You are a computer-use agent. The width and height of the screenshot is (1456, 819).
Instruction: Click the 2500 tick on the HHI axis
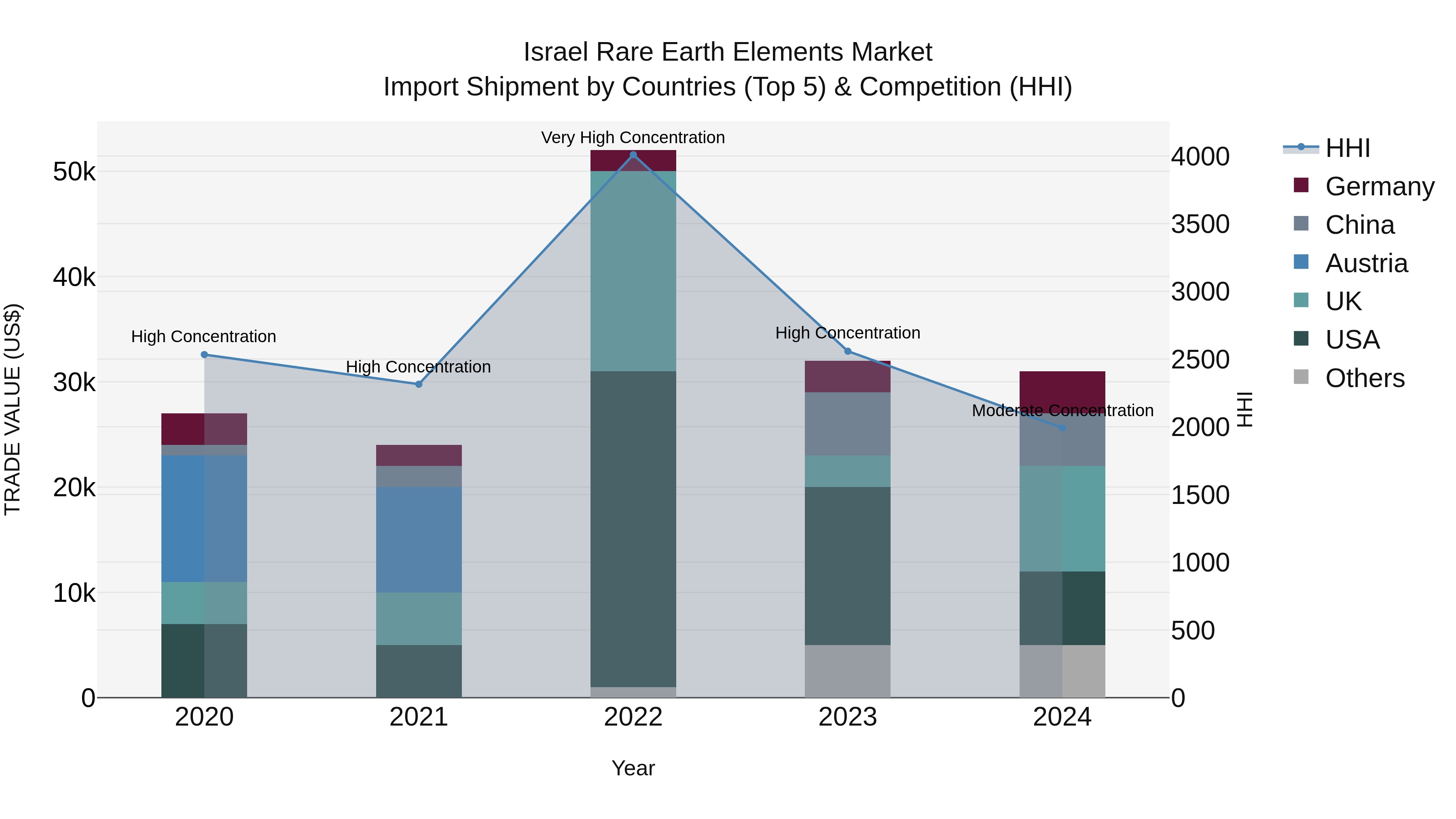pos(1200,360)
